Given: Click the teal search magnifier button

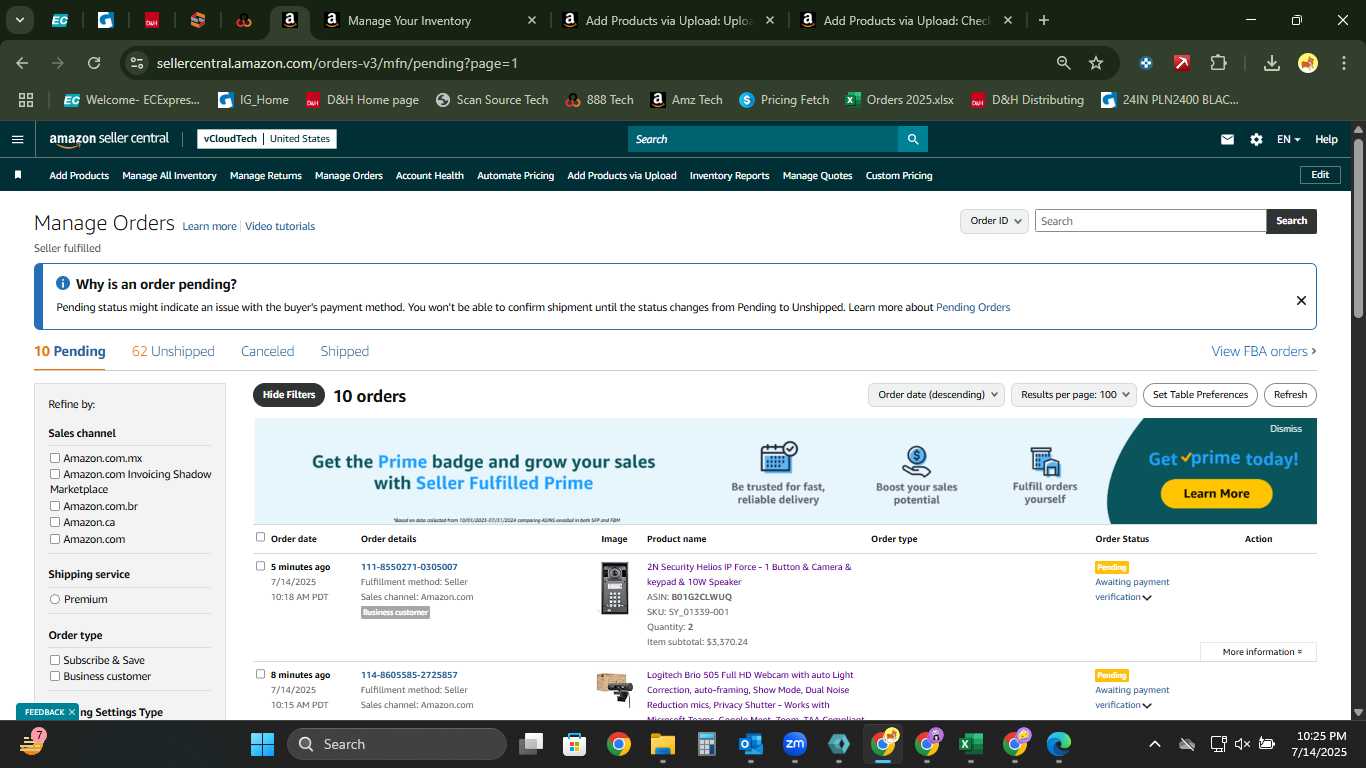Looking at the screenshot, I should point(912,139).
